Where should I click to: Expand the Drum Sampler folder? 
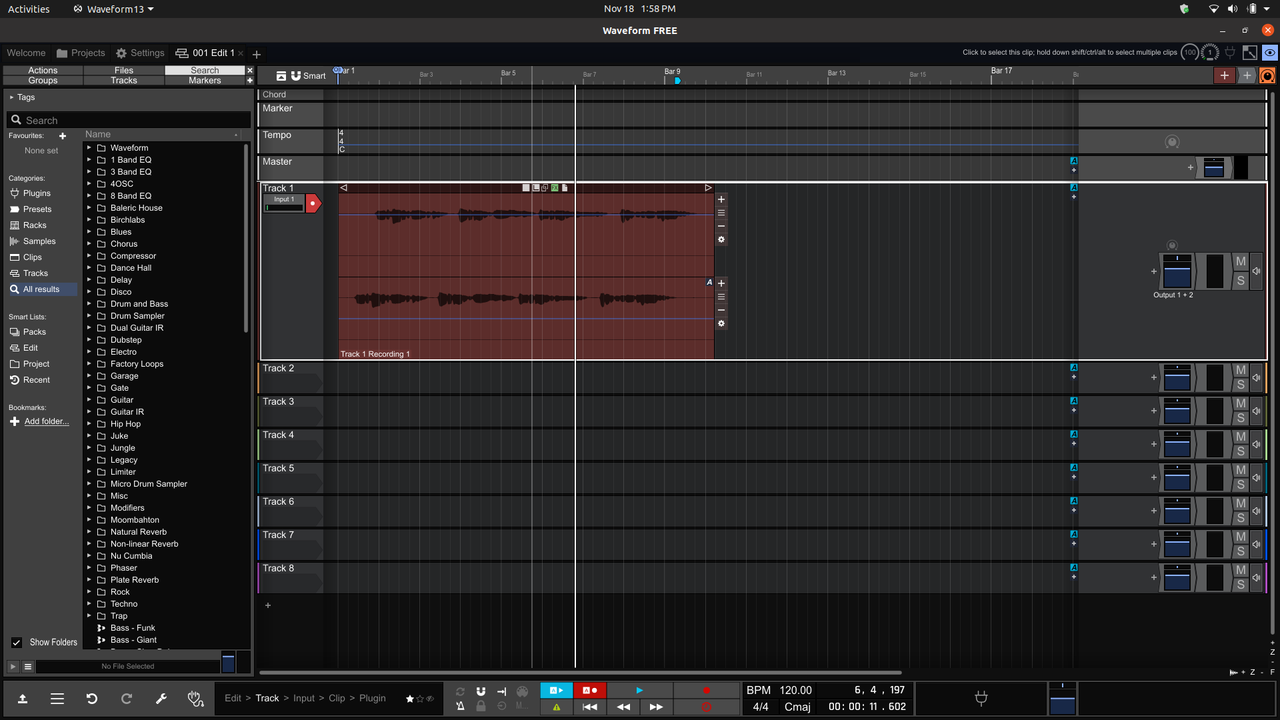tap(88, 316)
